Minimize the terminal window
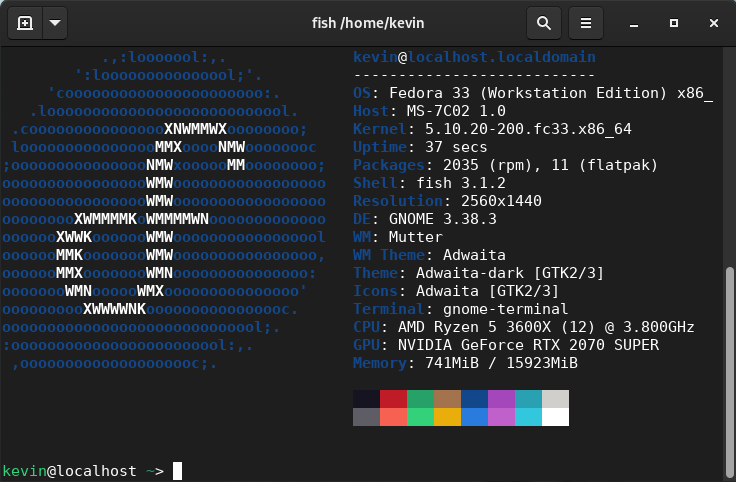The image size is (736, 482). click(x=634, y=23)
